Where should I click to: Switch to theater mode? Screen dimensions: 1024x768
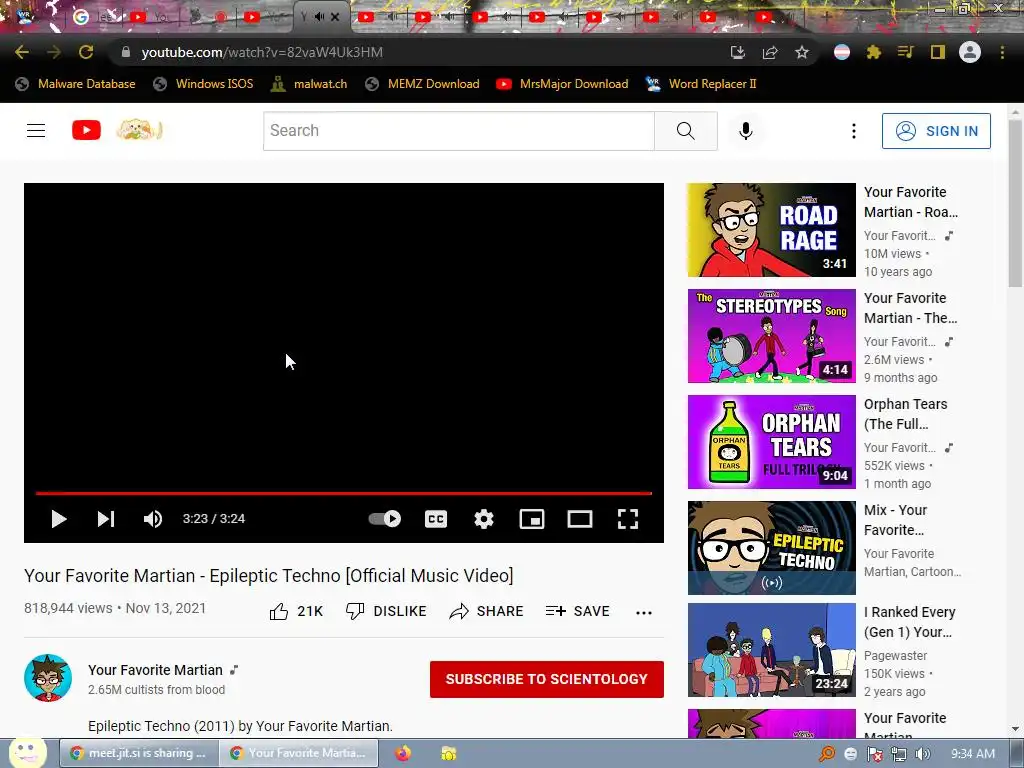click(x=580, y=519)
